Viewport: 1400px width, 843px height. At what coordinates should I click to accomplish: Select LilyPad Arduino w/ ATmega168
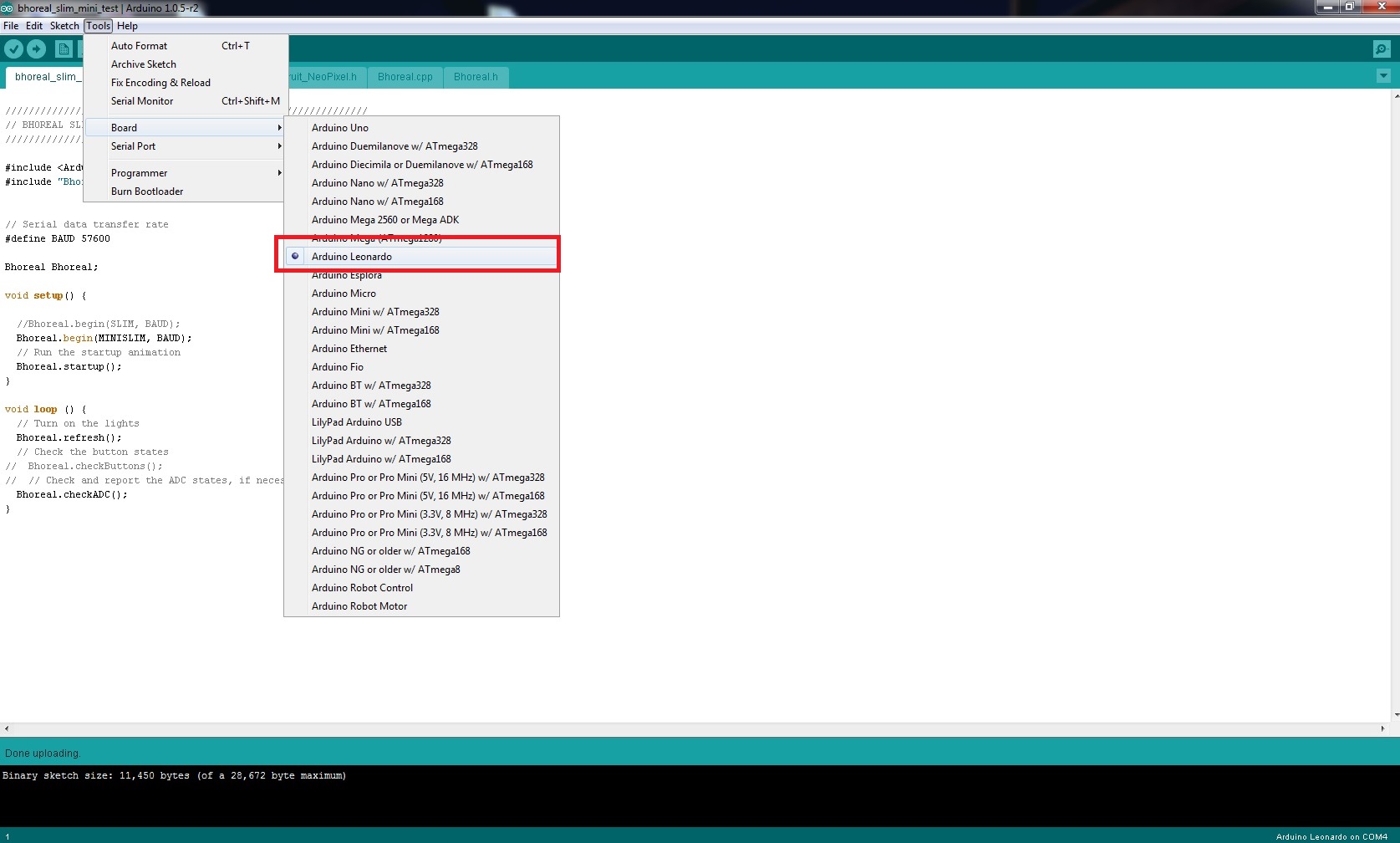point(422,459)
